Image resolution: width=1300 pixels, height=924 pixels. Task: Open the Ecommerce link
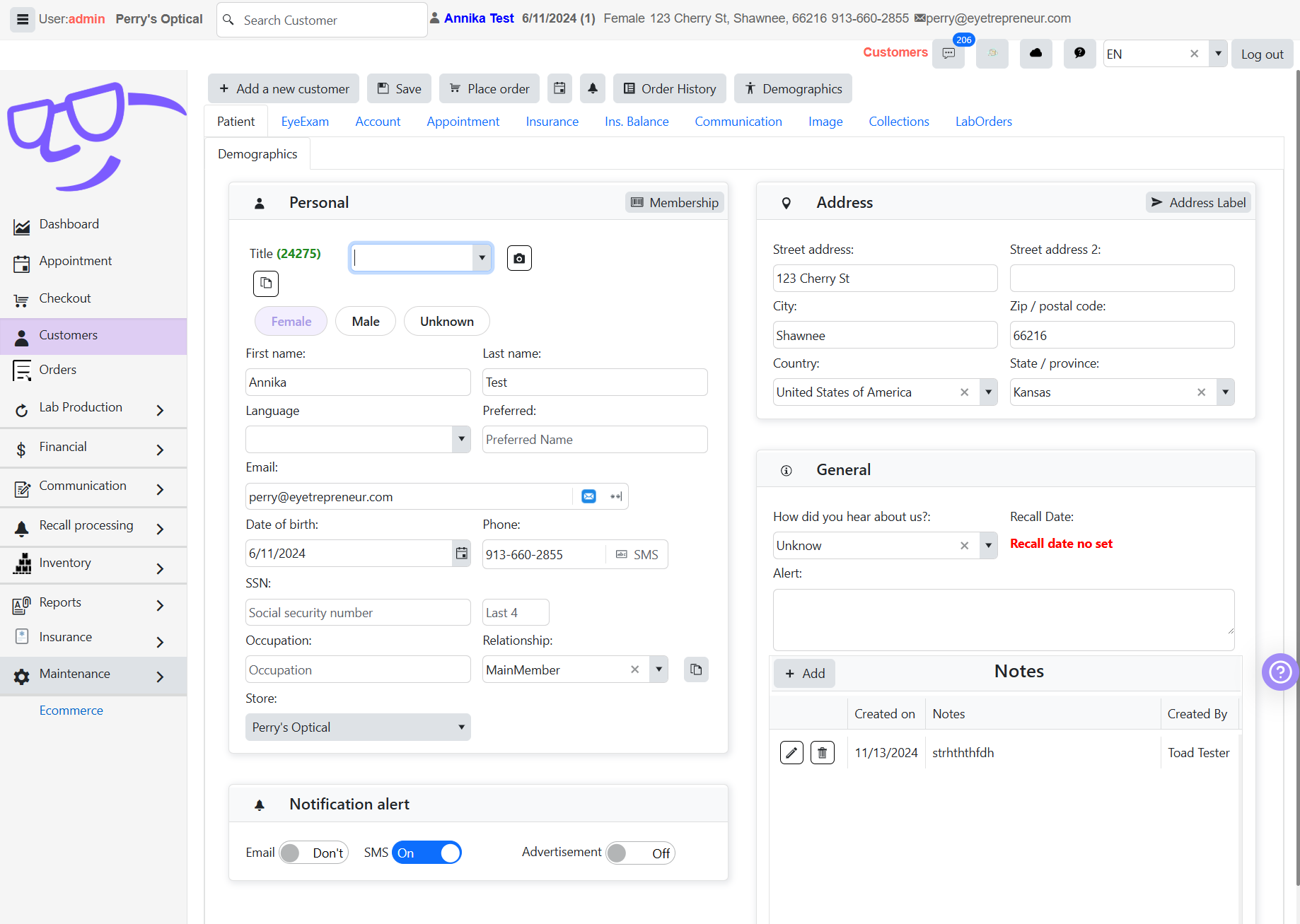tap(71, 710)
